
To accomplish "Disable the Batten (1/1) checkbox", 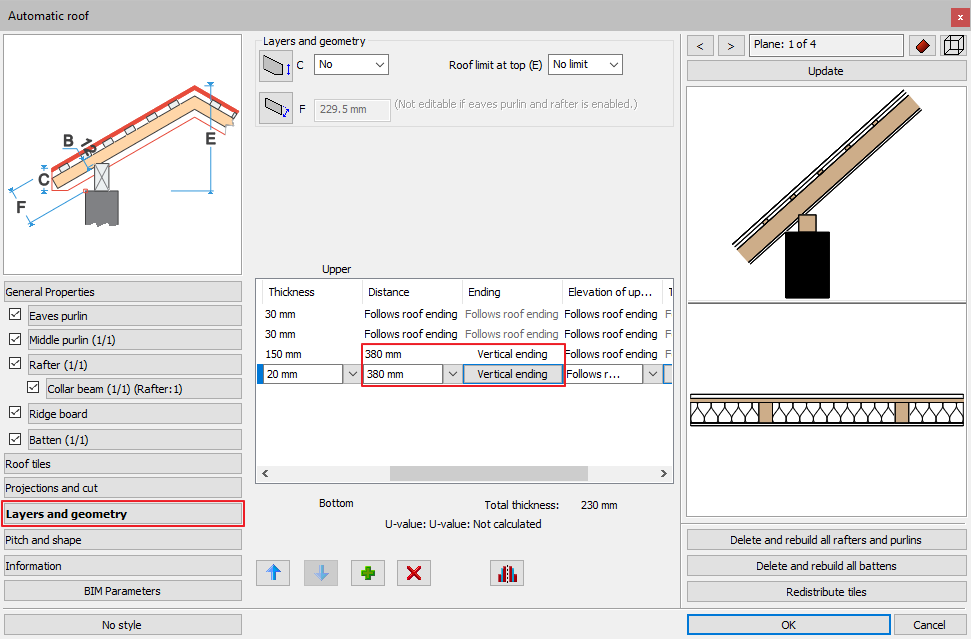I will pos(15,439).
